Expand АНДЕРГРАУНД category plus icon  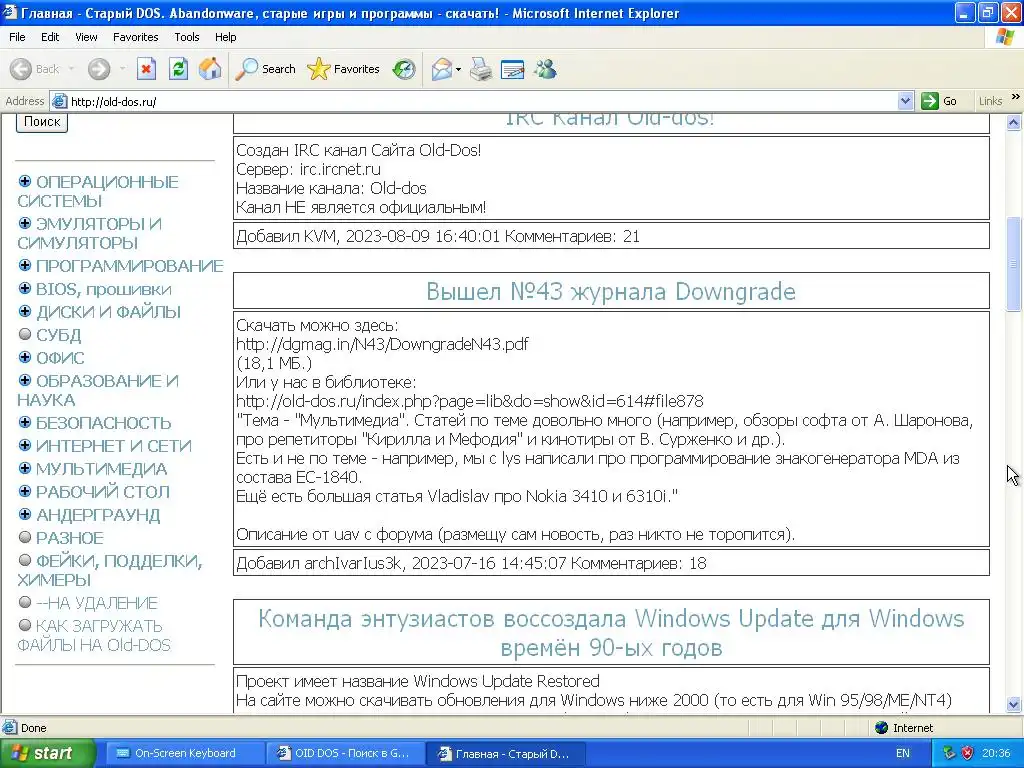(25, 513)
